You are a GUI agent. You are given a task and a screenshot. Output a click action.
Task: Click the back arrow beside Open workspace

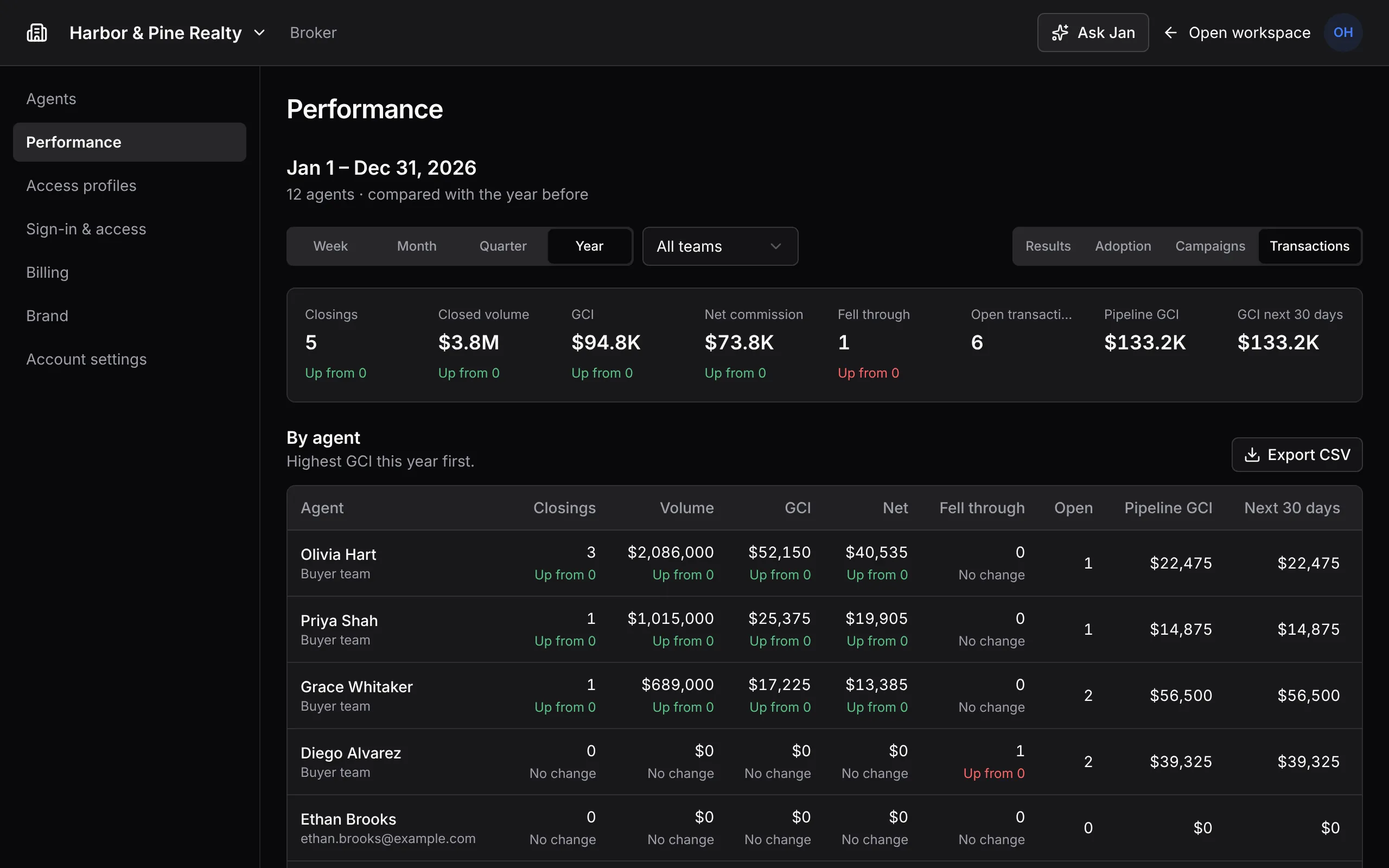1170,33
